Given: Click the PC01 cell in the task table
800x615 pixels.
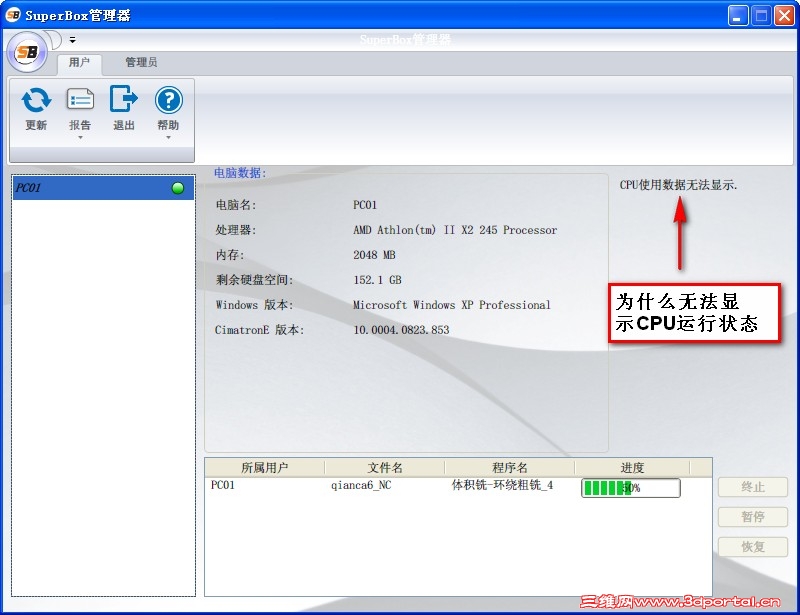Looking at the screenshot, I should coord(223,485).
